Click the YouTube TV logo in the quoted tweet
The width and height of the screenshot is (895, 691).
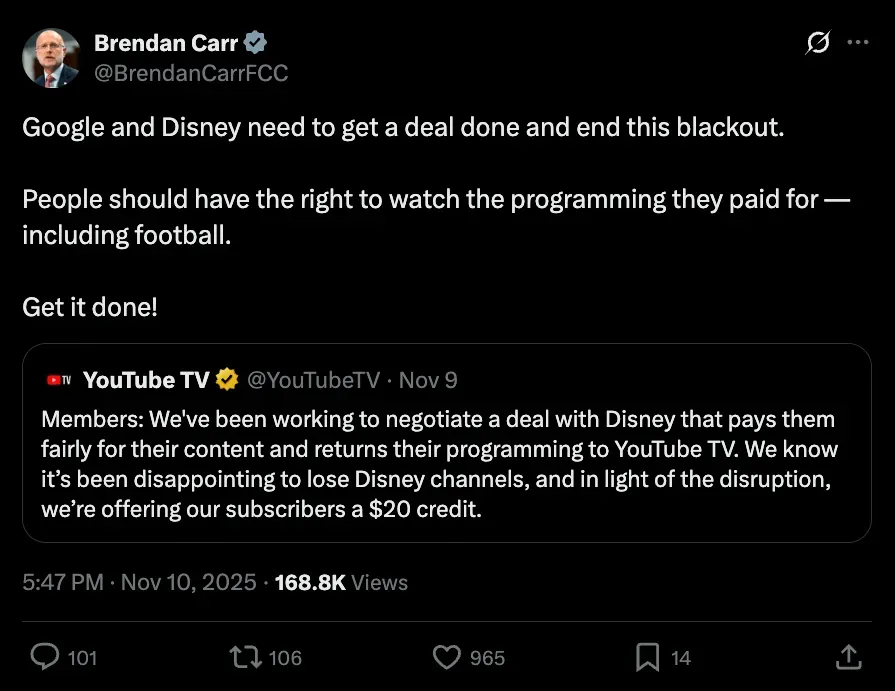click(58, 380)
